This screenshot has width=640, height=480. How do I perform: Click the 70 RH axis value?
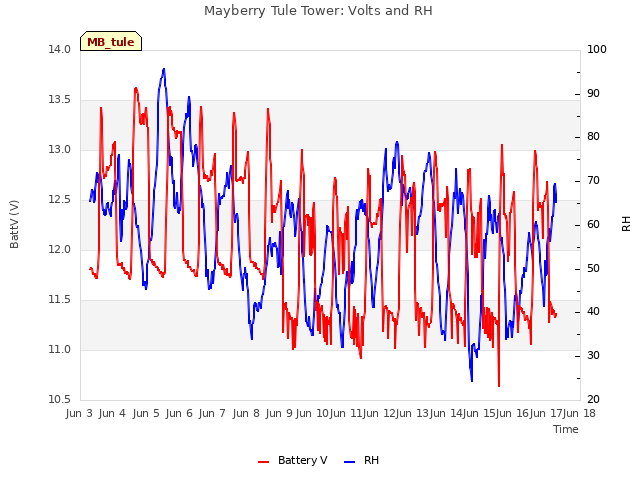(593, 180)
